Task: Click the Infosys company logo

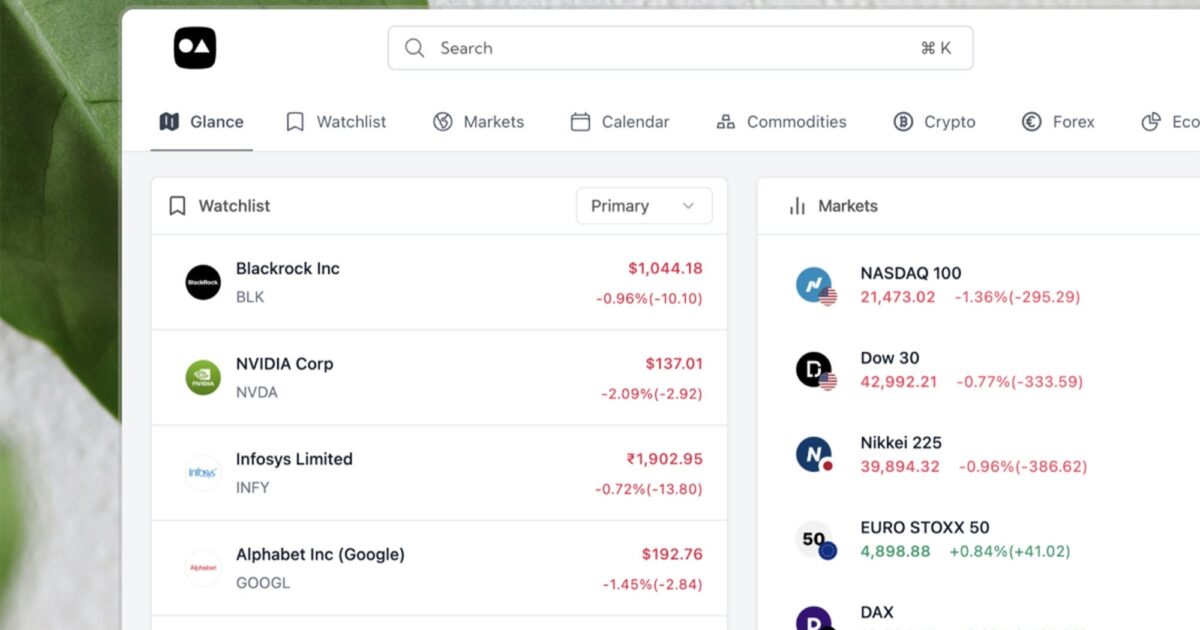Action: pyautogui.click(x=203, y=473)
